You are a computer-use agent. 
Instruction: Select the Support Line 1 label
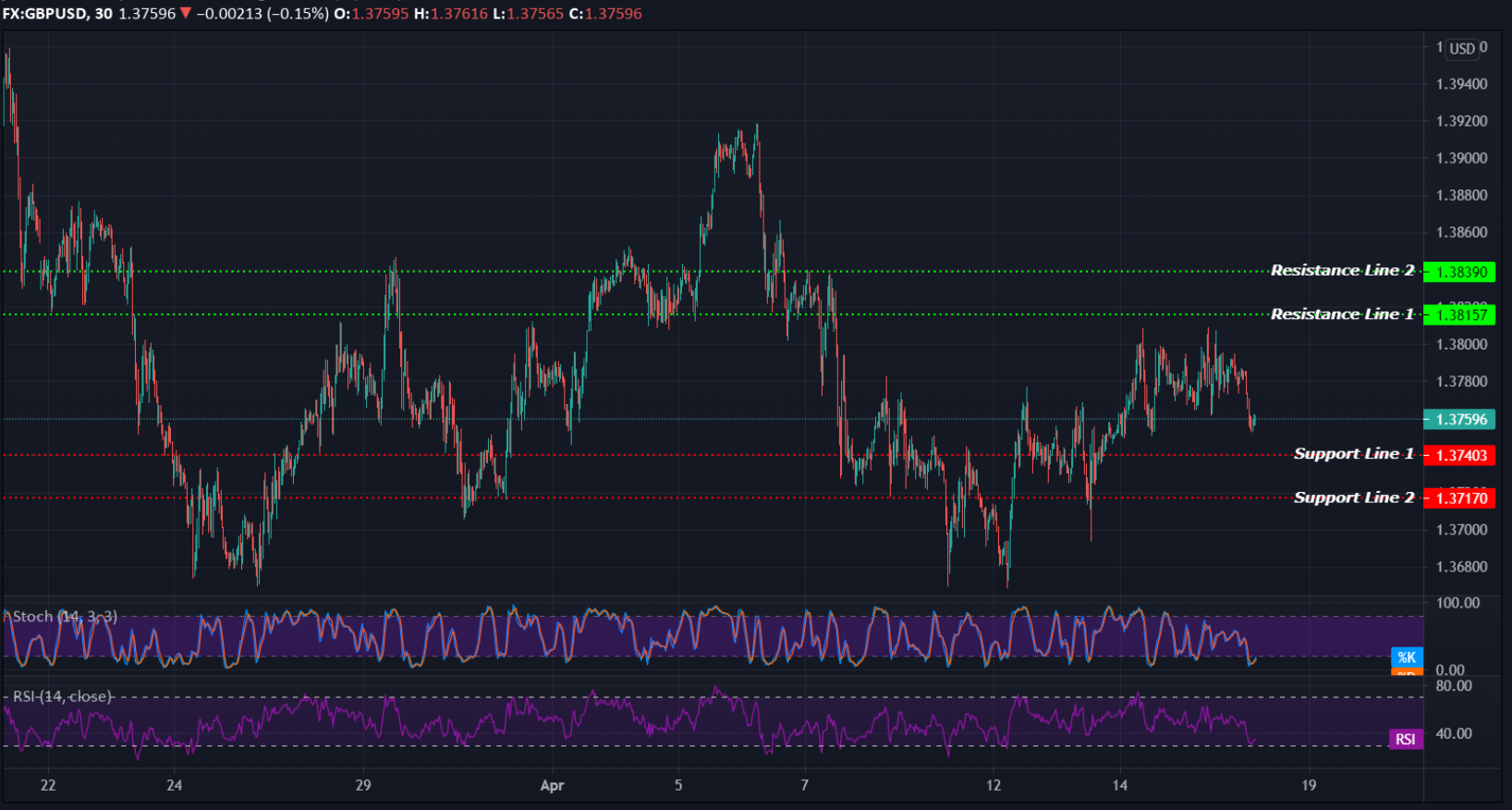coord(1354,453)
